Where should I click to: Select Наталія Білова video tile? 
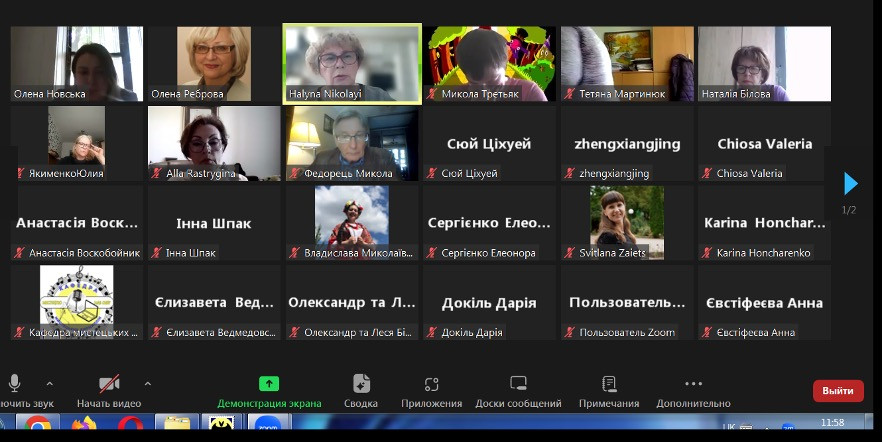click(x=764, y=64)
